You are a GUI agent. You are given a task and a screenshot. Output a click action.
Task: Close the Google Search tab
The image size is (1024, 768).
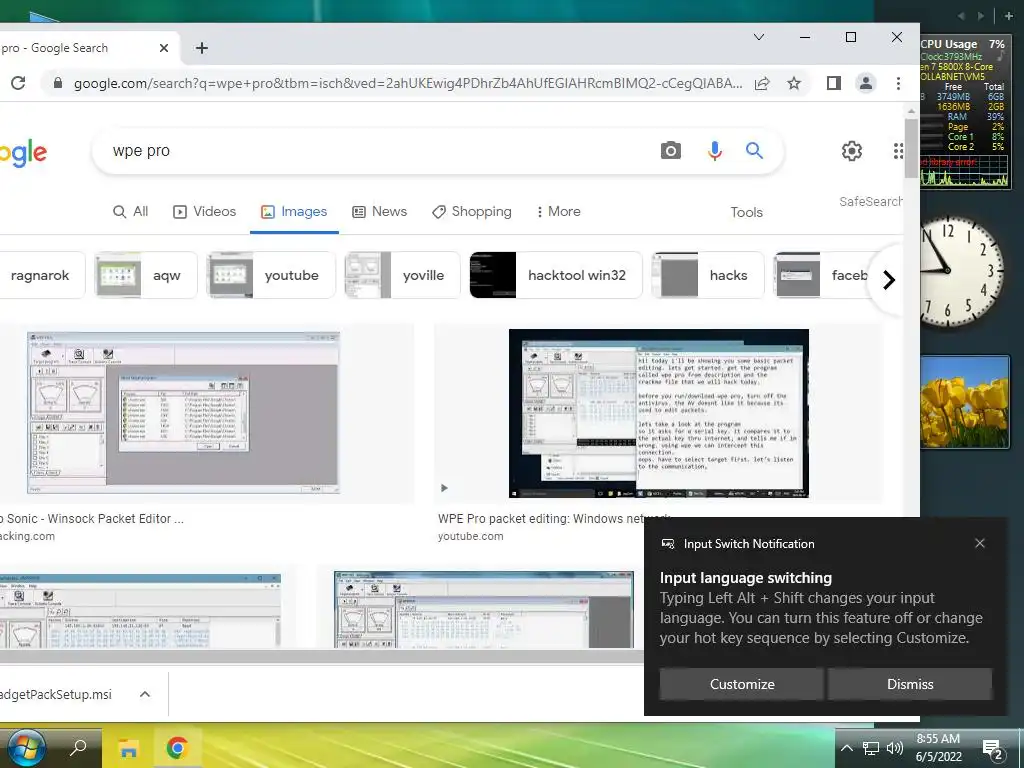pyautogui.click(x=164, y=48)
